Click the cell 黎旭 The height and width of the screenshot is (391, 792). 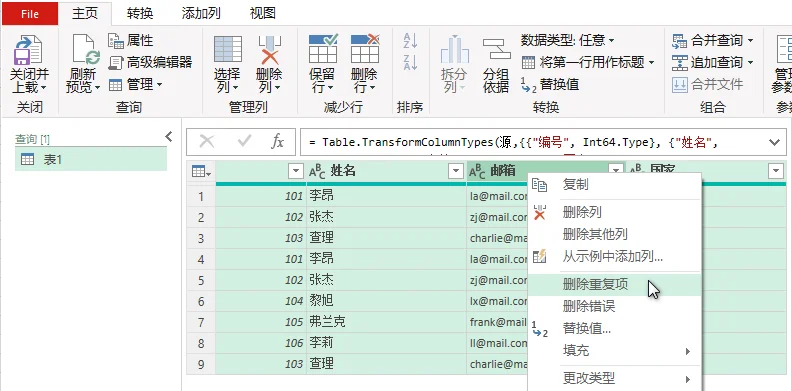[386, 301]
